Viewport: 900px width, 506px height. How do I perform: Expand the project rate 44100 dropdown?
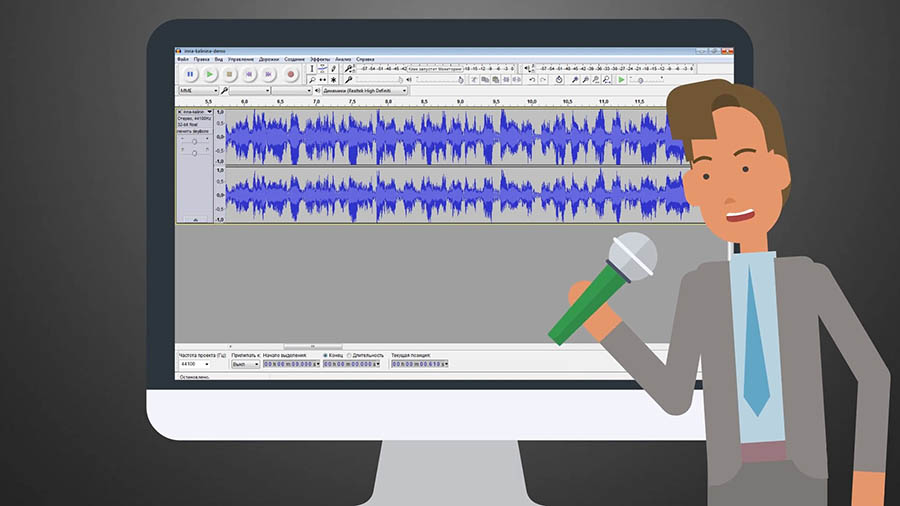pyautogui.click(x=207, y=364)
